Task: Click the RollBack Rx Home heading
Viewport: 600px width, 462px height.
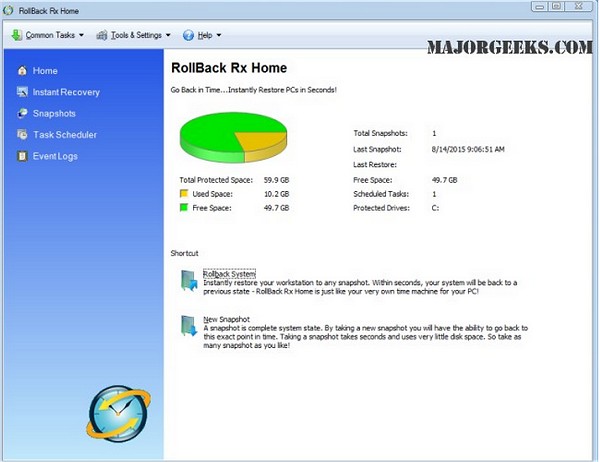Action: tap(229, 68)
